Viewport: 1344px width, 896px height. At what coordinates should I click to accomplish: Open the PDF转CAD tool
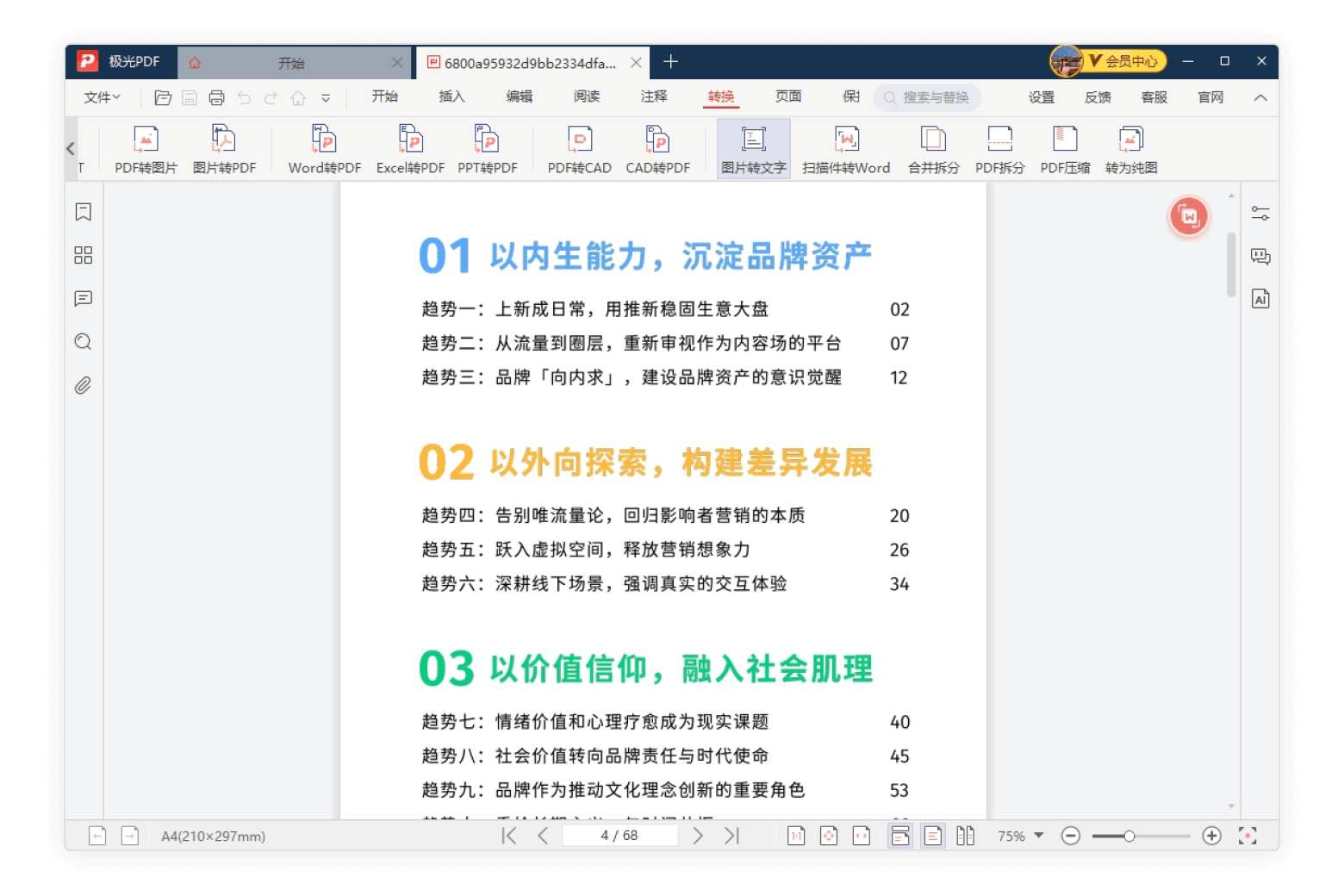(x=579, y=149)
